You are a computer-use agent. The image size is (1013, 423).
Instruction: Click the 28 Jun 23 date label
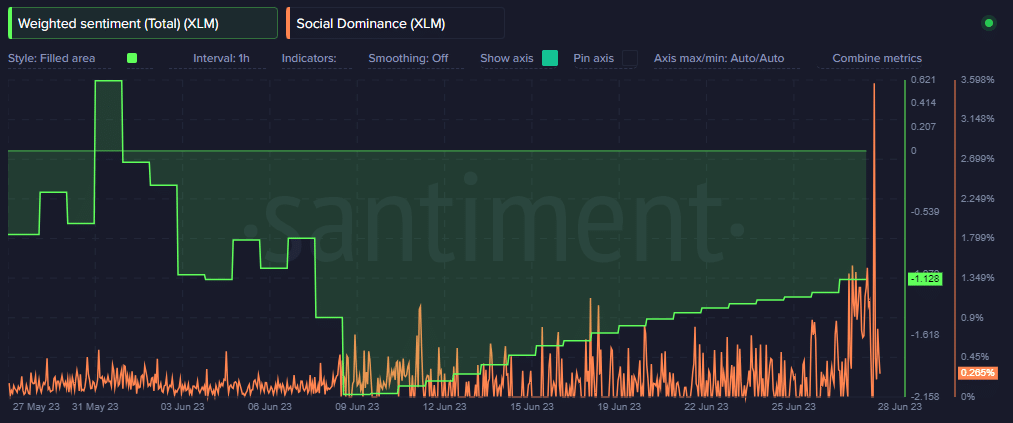click(900, 407)
